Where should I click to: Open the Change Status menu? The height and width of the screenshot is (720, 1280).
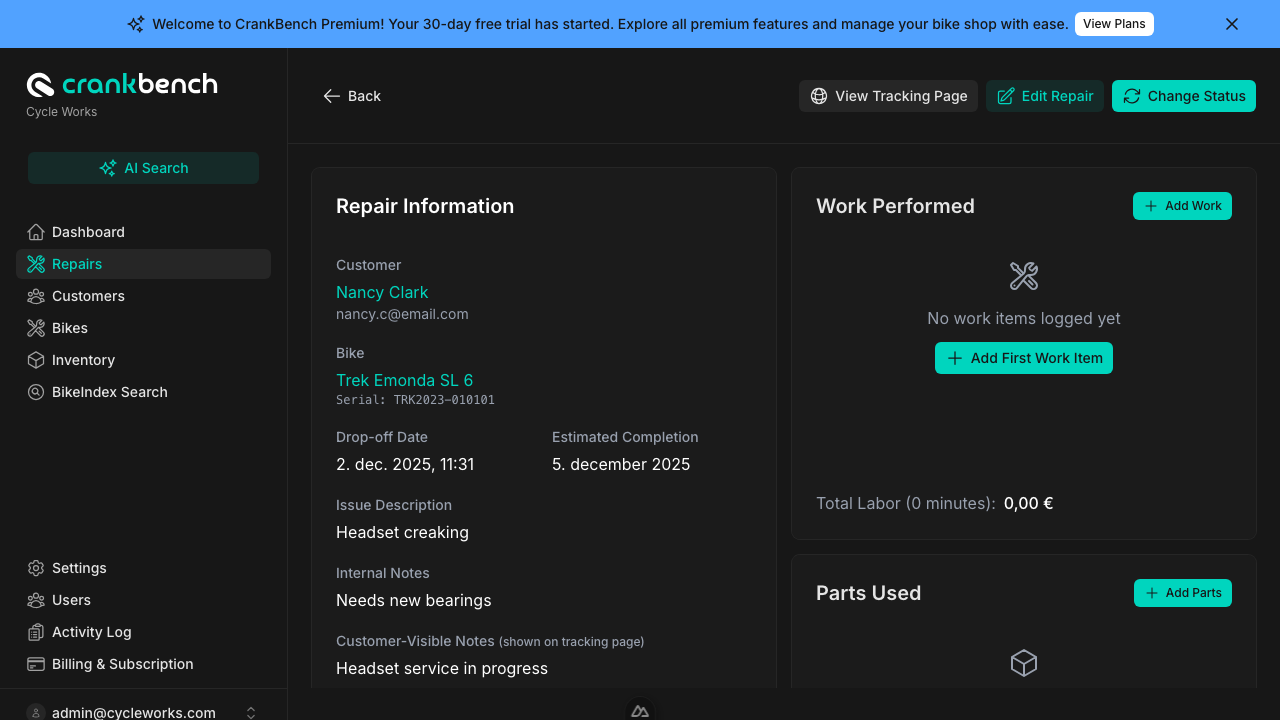(1183, 96)
